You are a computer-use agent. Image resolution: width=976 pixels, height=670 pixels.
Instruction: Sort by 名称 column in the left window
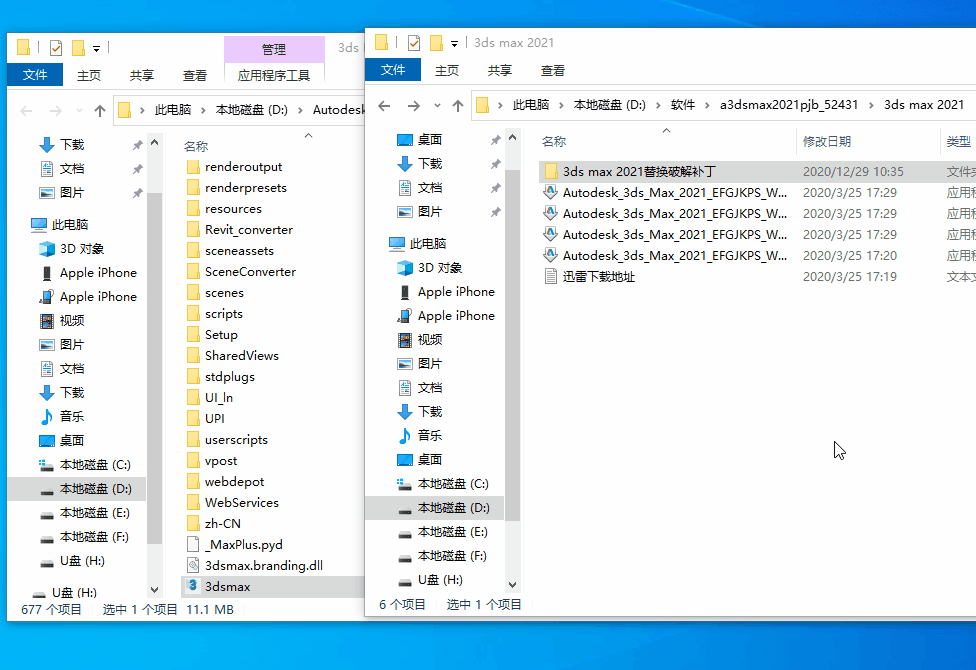click(x=196, y=146)
